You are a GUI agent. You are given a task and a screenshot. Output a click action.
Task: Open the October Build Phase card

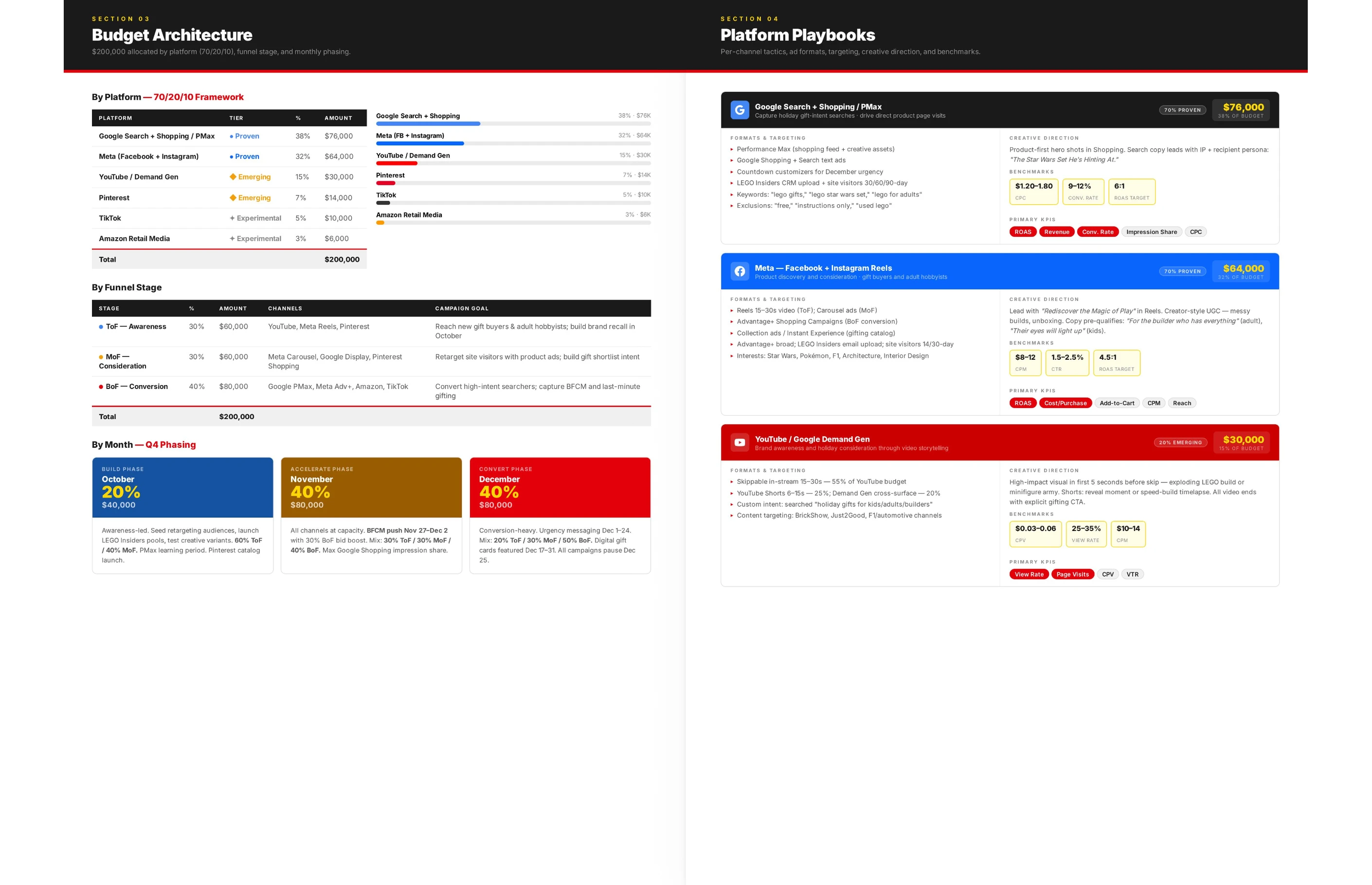pos(182,487)
